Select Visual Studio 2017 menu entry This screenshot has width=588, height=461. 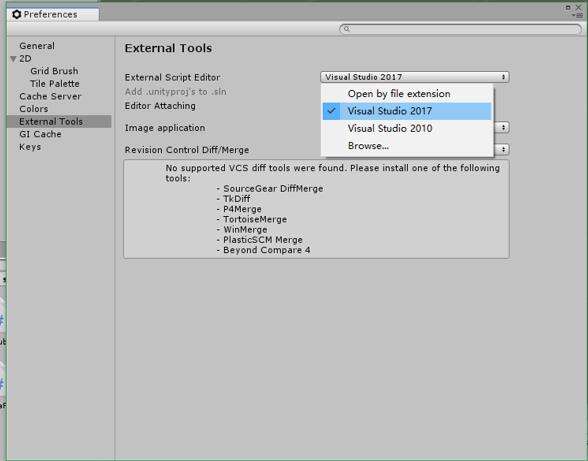[x=407, y=111]
